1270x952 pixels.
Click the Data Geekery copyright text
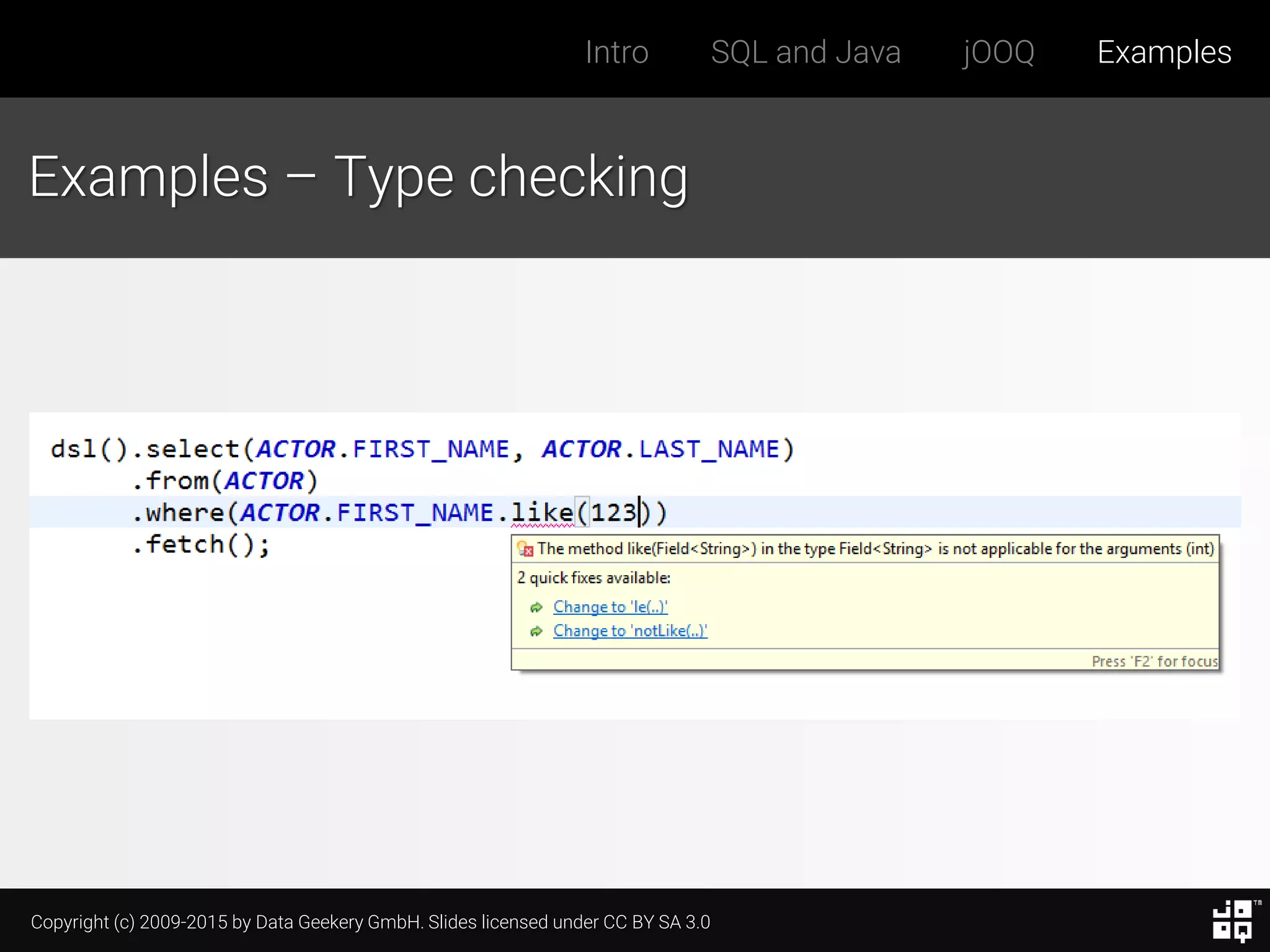point(370,922)
